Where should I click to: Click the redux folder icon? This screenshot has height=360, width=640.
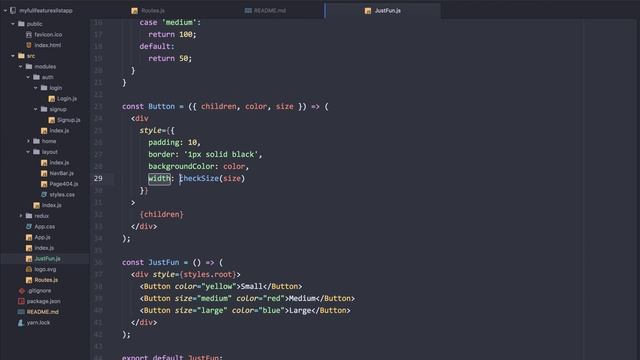click(x=29, y=216)
